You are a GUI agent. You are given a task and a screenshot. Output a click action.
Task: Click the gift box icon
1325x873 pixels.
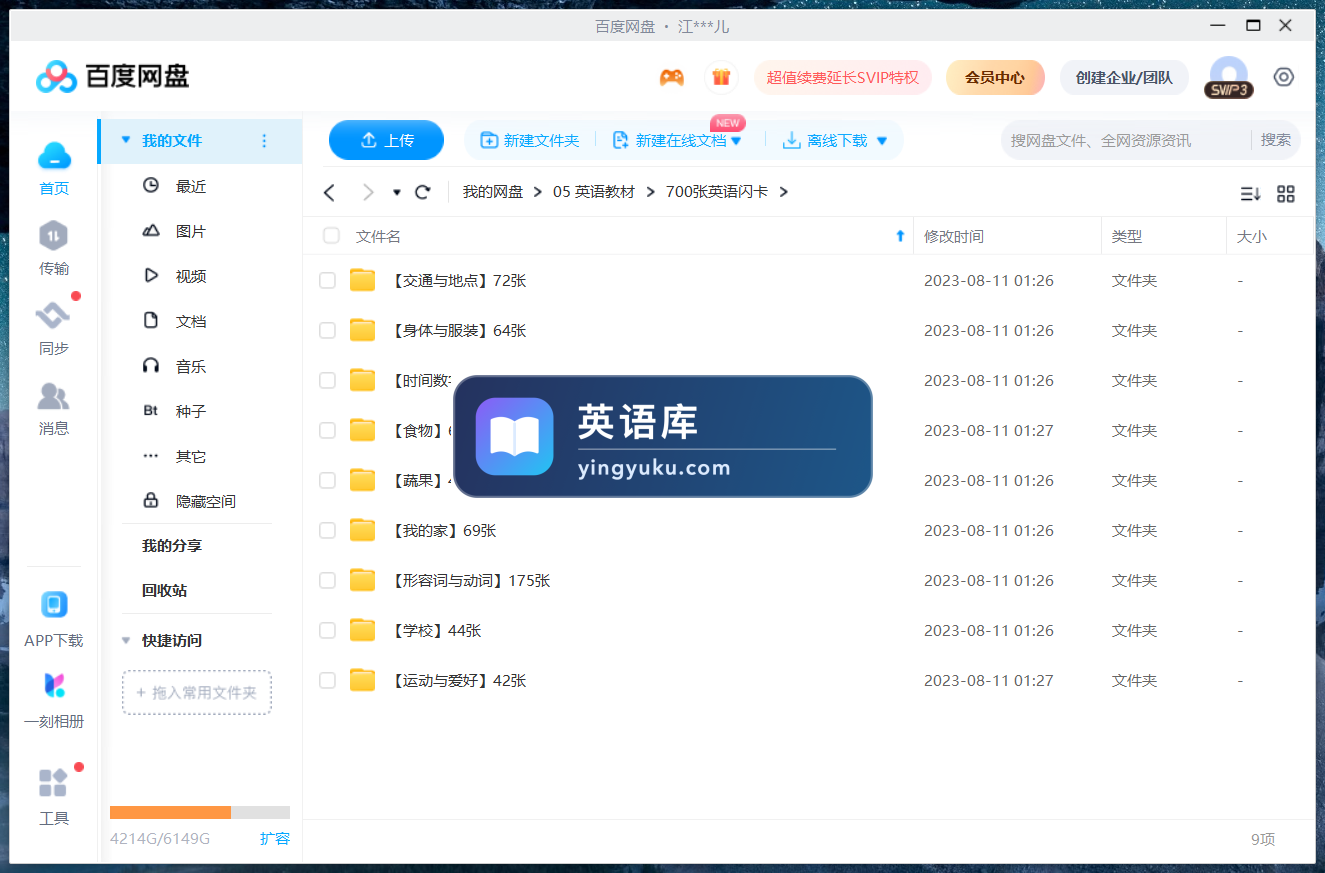point(721,77)
